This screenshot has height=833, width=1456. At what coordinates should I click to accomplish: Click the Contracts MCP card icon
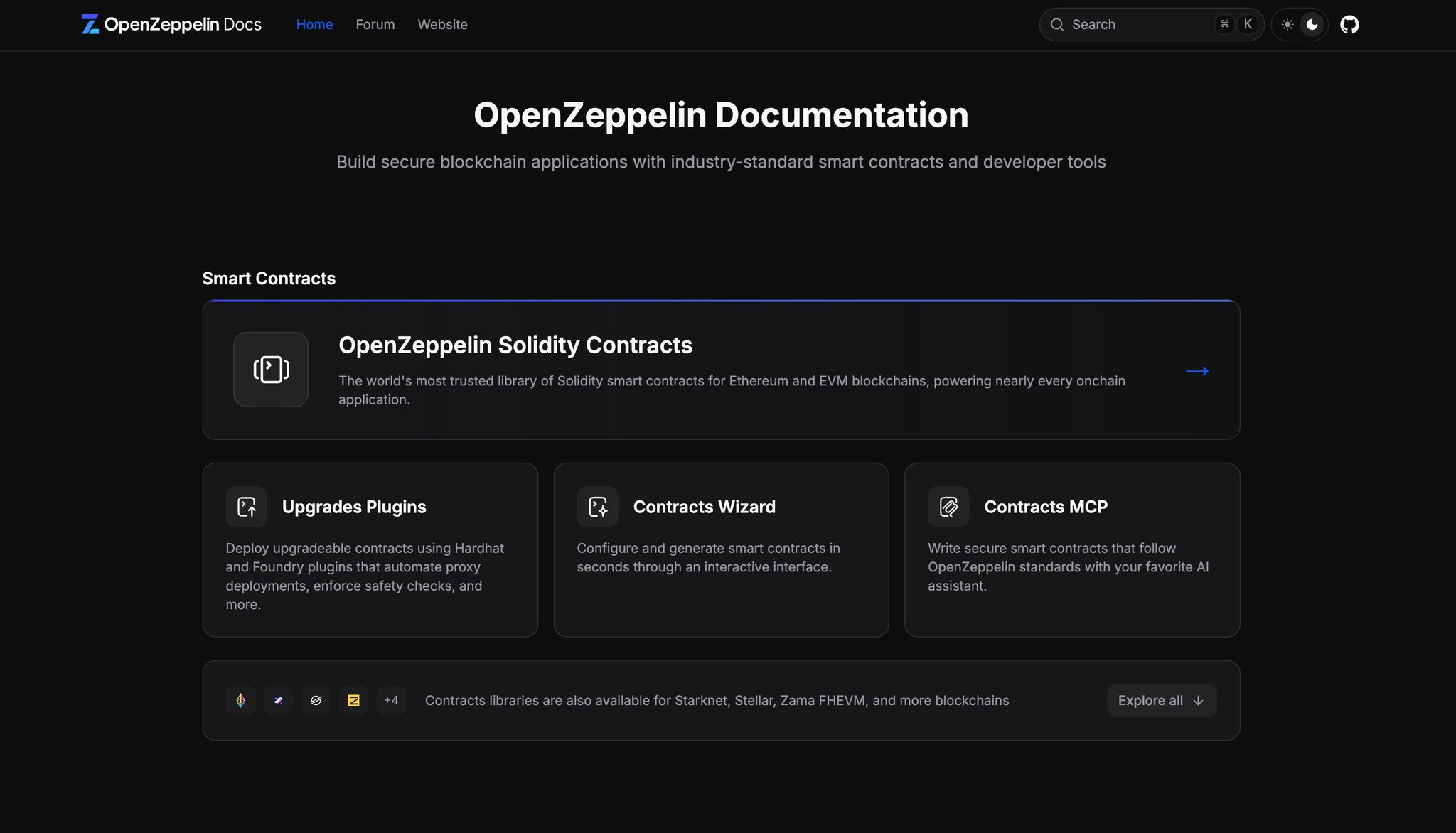[948, 507]
